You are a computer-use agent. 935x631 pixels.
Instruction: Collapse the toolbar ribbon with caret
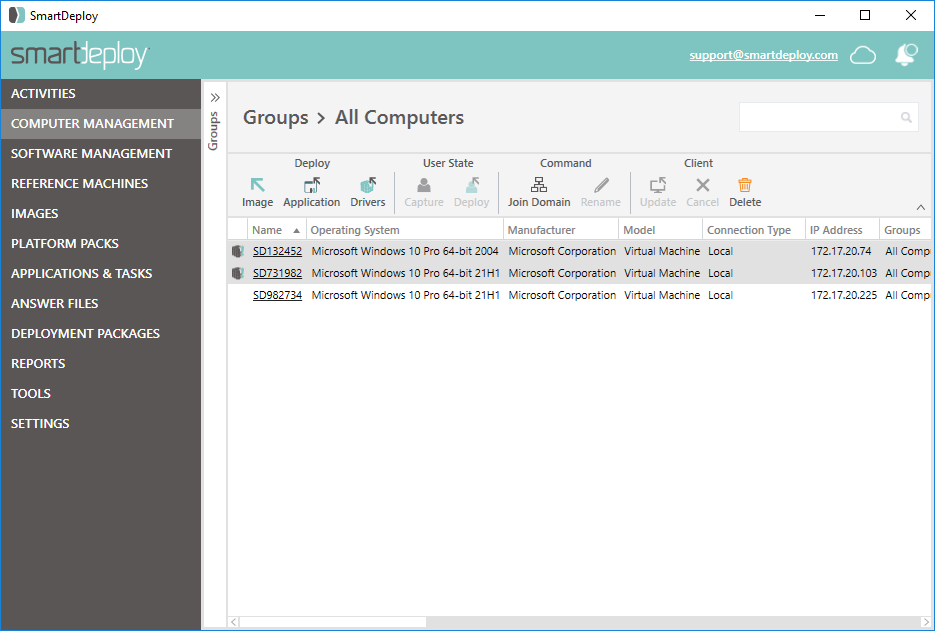pos(921,208)
